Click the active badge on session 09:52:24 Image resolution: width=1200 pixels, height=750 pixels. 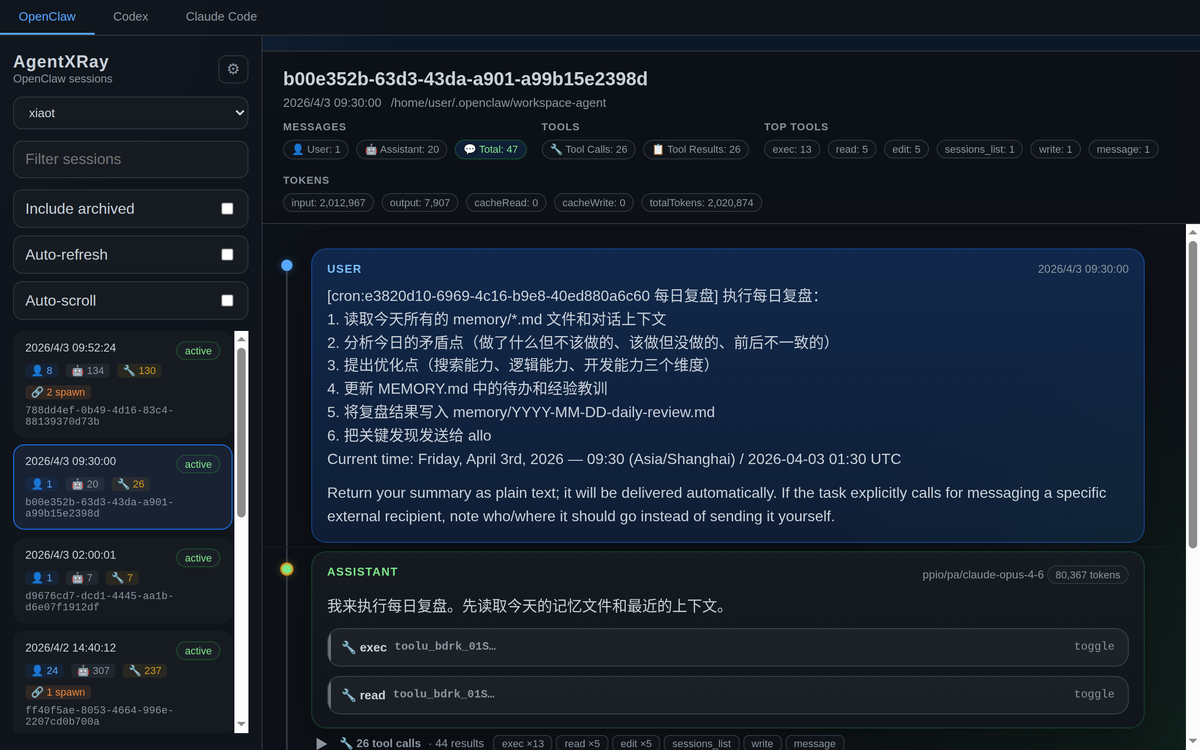198,351
